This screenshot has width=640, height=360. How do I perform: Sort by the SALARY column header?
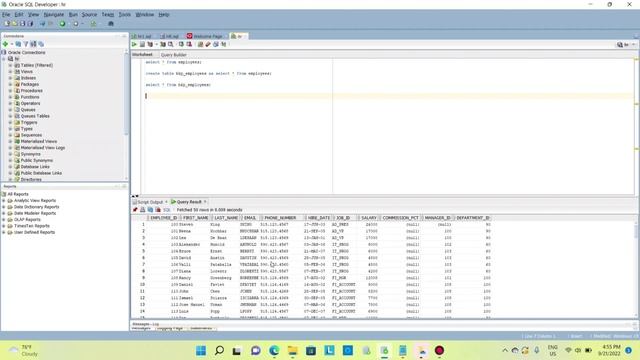click(x=369, y=218)
